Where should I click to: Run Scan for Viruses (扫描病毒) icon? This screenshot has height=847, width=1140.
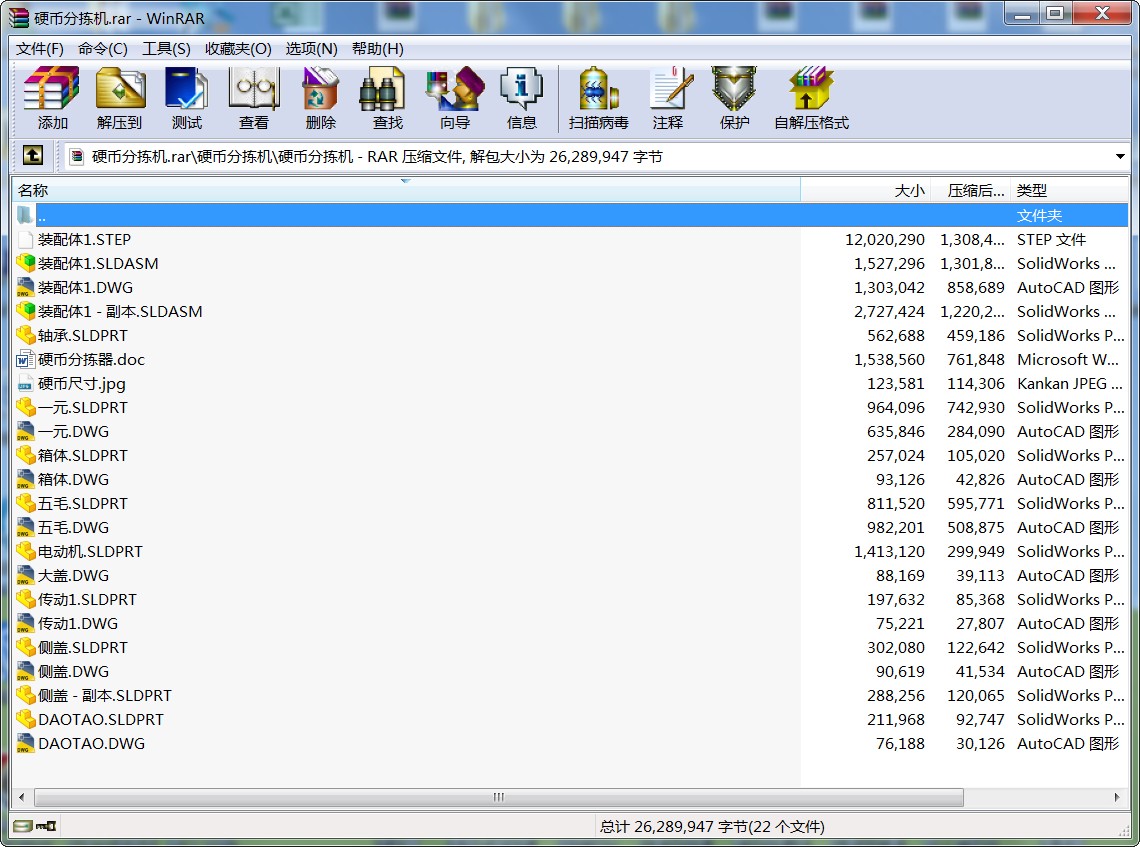tap(598, 98)
